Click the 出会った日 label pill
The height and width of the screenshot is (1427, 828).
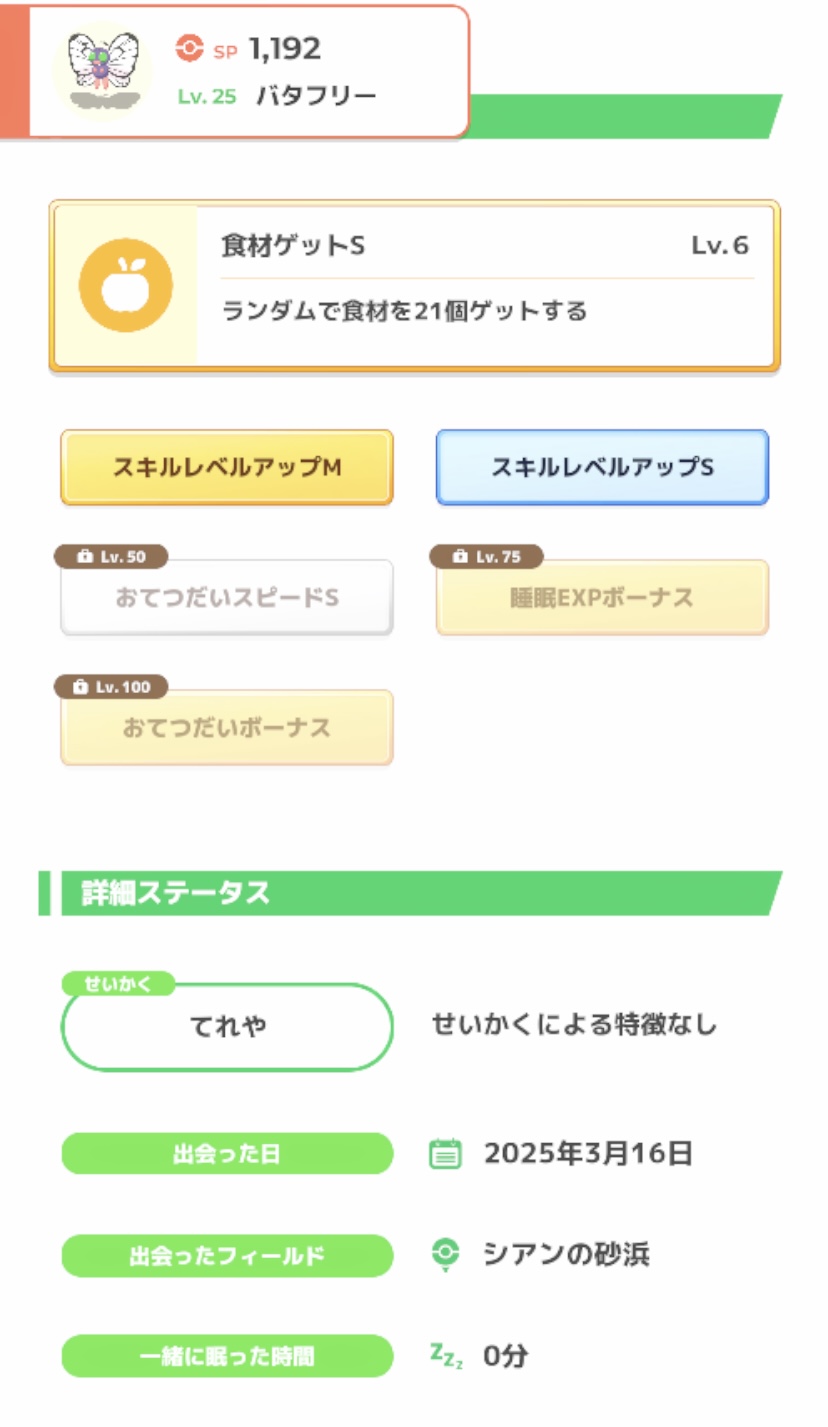(x=227, y=1154)
